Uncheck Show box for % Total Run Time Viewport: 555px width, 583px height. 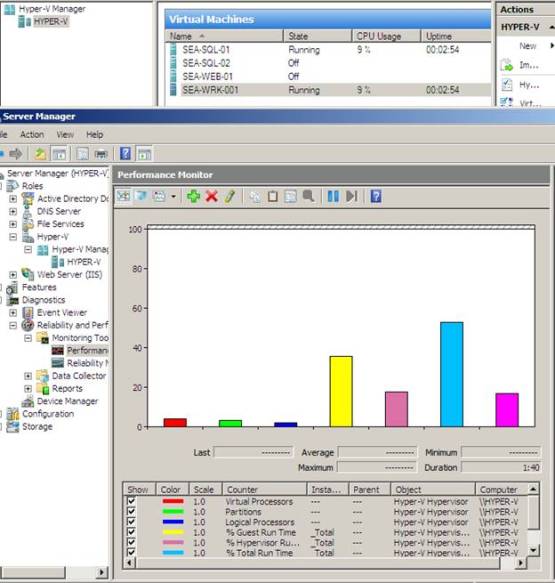click(x=131, y=553)
